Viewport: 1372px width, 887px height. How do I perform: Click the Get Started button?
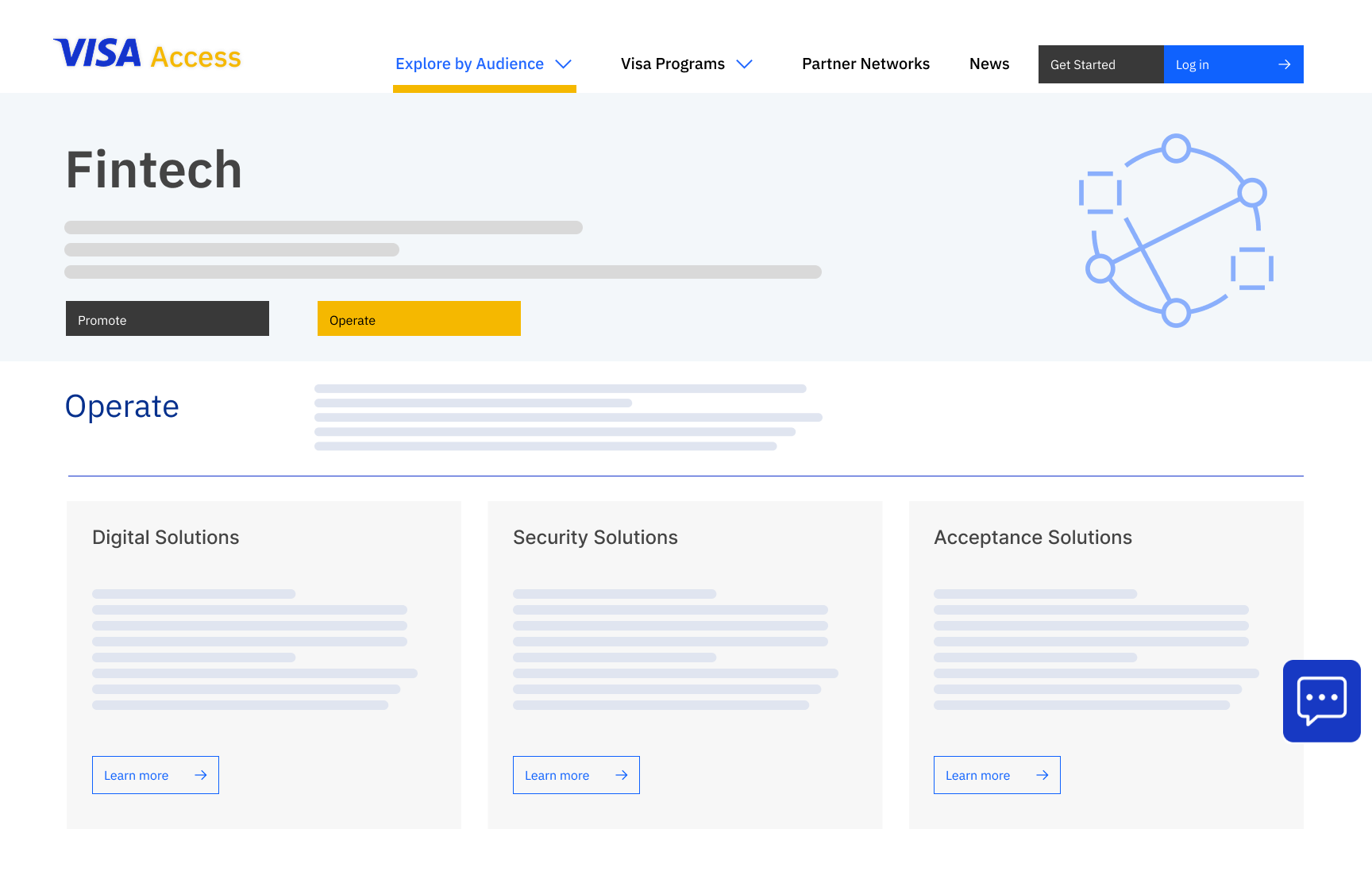(x=1101, y=64)
